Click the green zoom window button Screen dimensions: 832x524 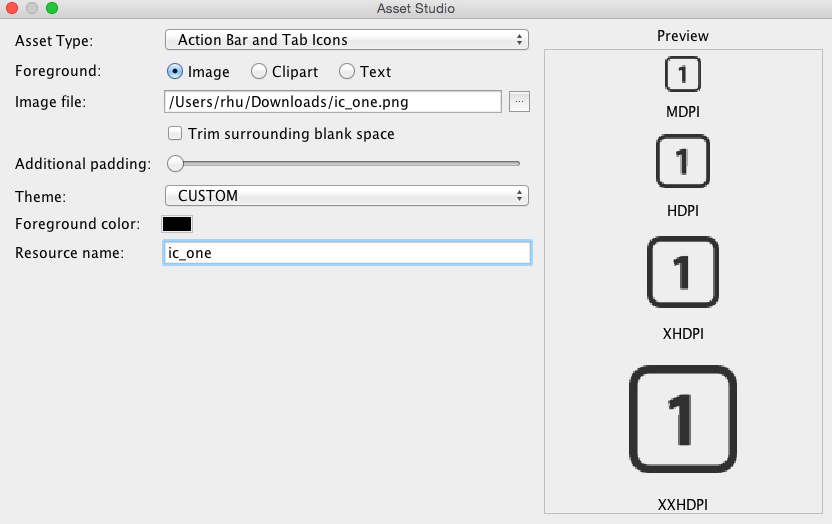point(52,8)
